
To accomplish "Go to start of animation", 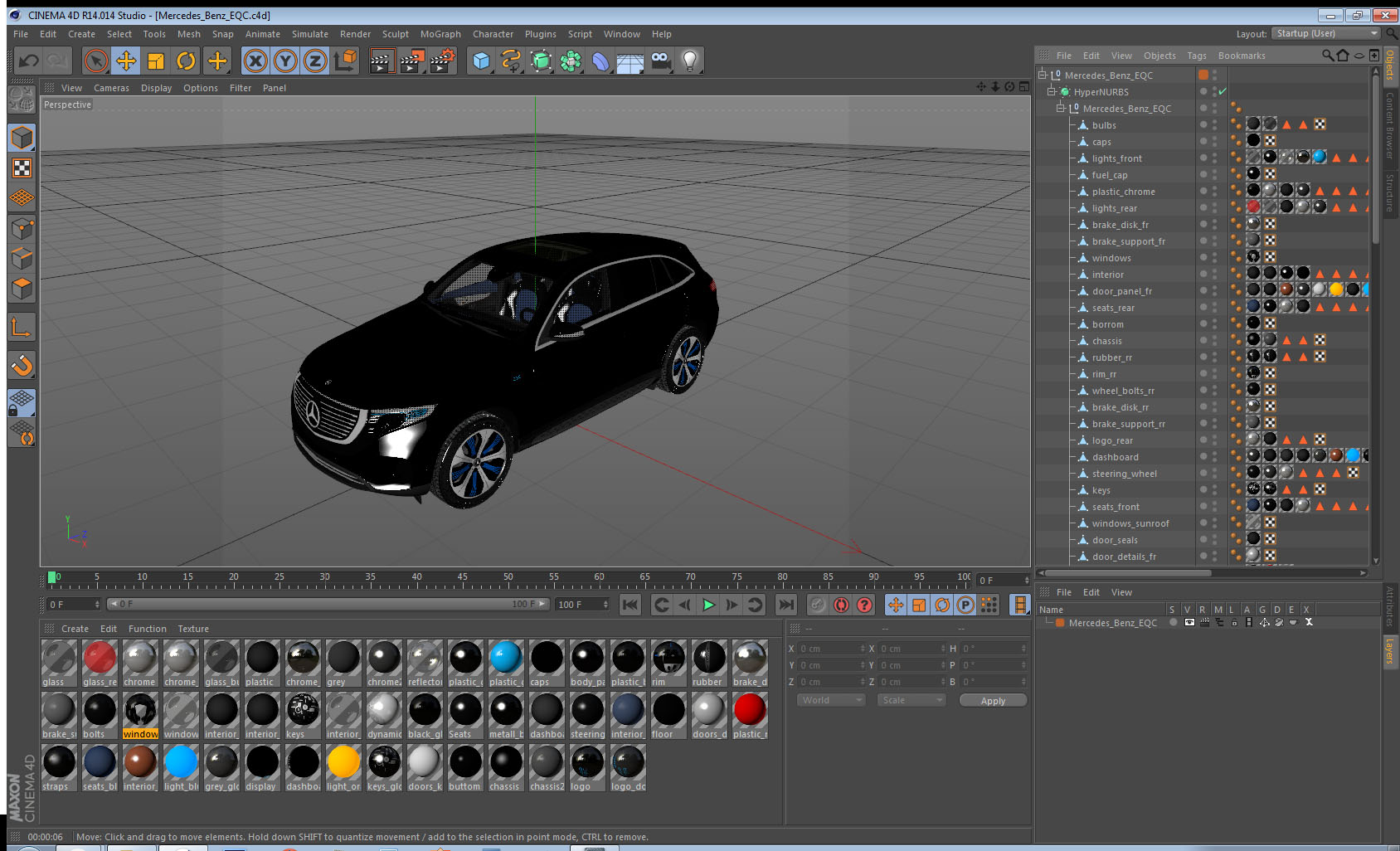I will tap(630, 605).
